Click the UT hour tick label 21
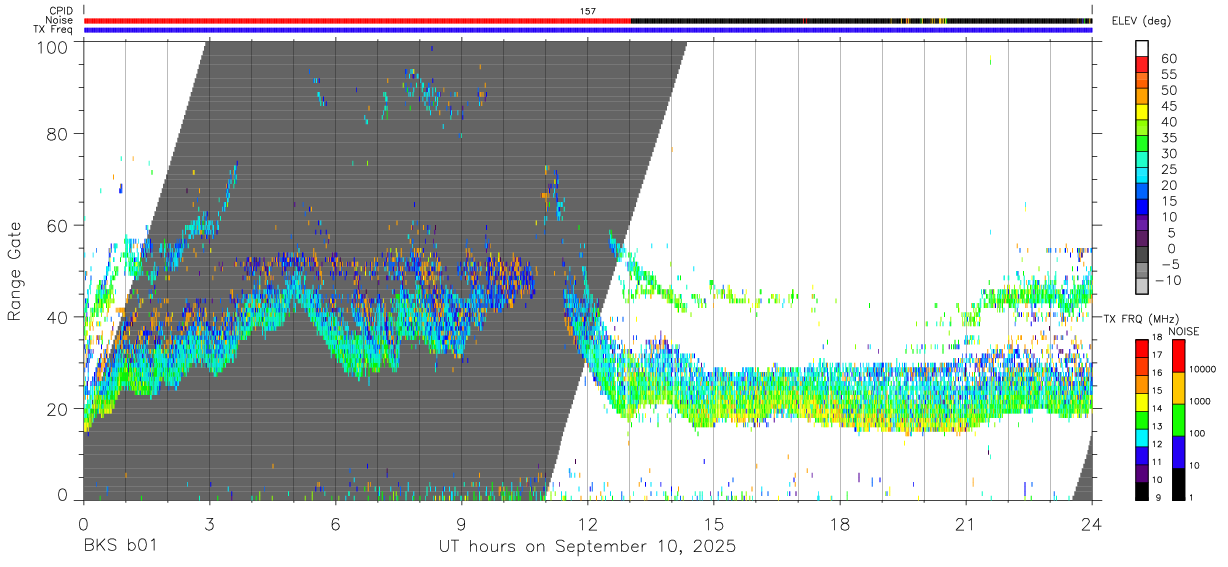 pos(966,523)
